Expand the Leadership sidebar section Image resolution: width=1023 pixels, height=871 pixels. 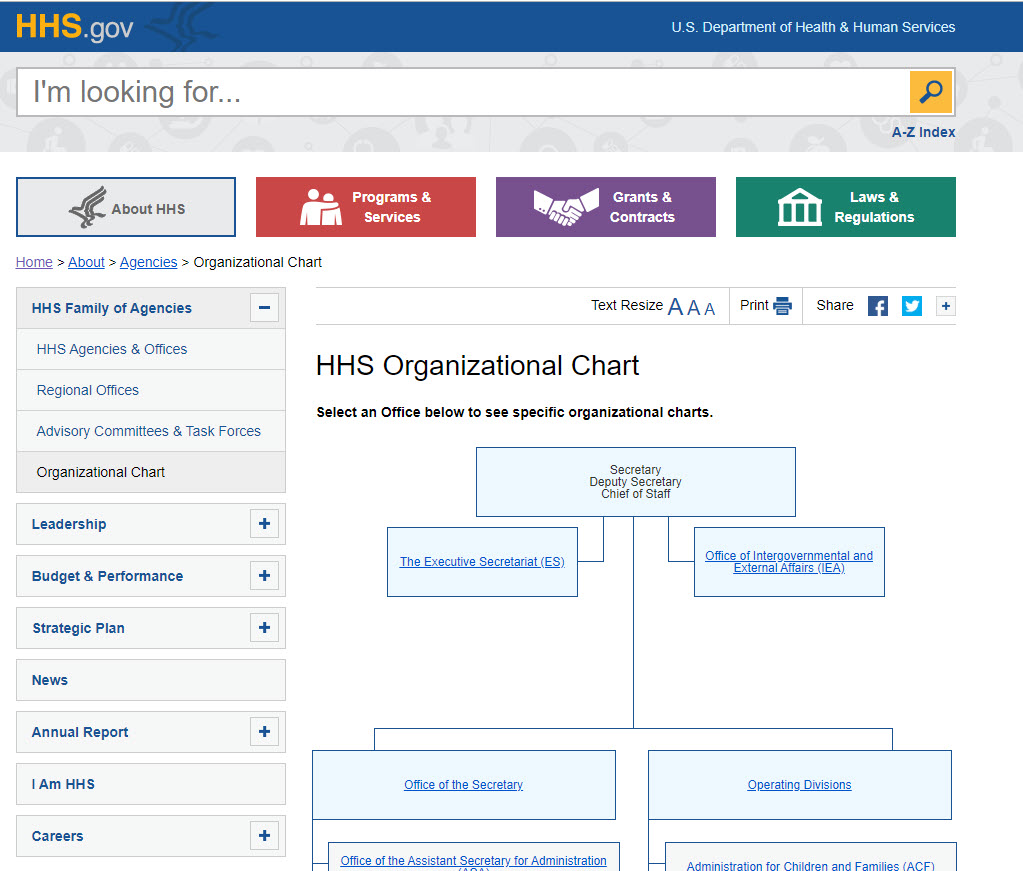click(264, 524)
